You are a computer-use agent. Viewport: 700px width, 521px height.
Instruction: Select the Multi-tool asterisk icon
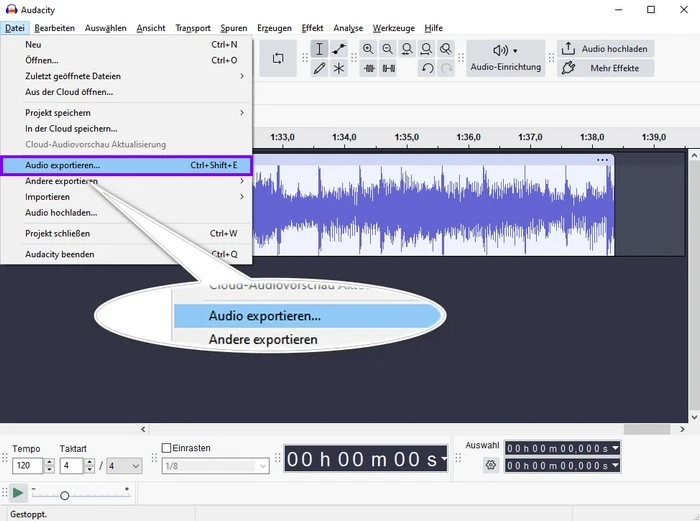[339, 68]
